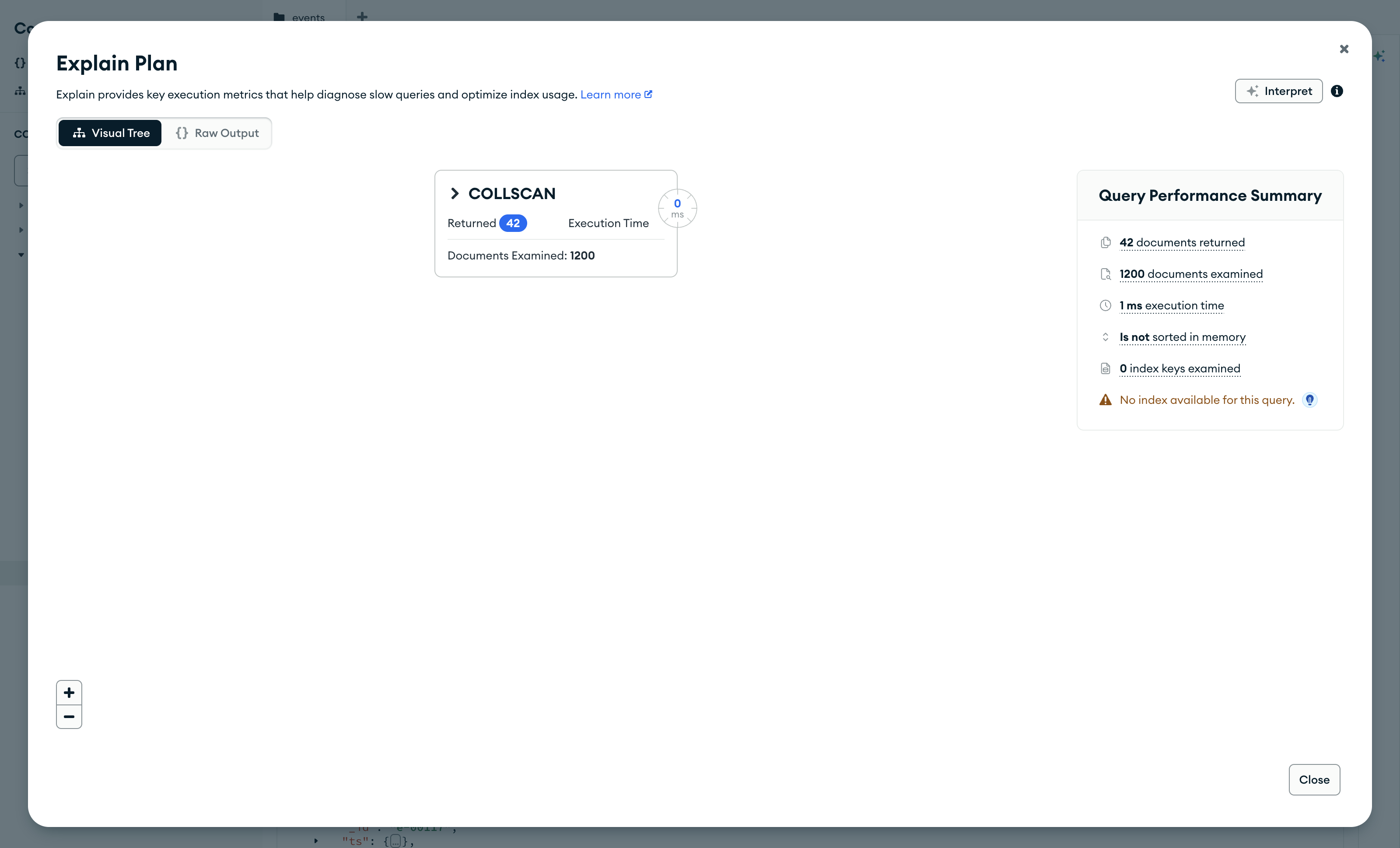Click the documents examined icon
The height and width of the screenshot is (848, 1400).
[1105, 274]
